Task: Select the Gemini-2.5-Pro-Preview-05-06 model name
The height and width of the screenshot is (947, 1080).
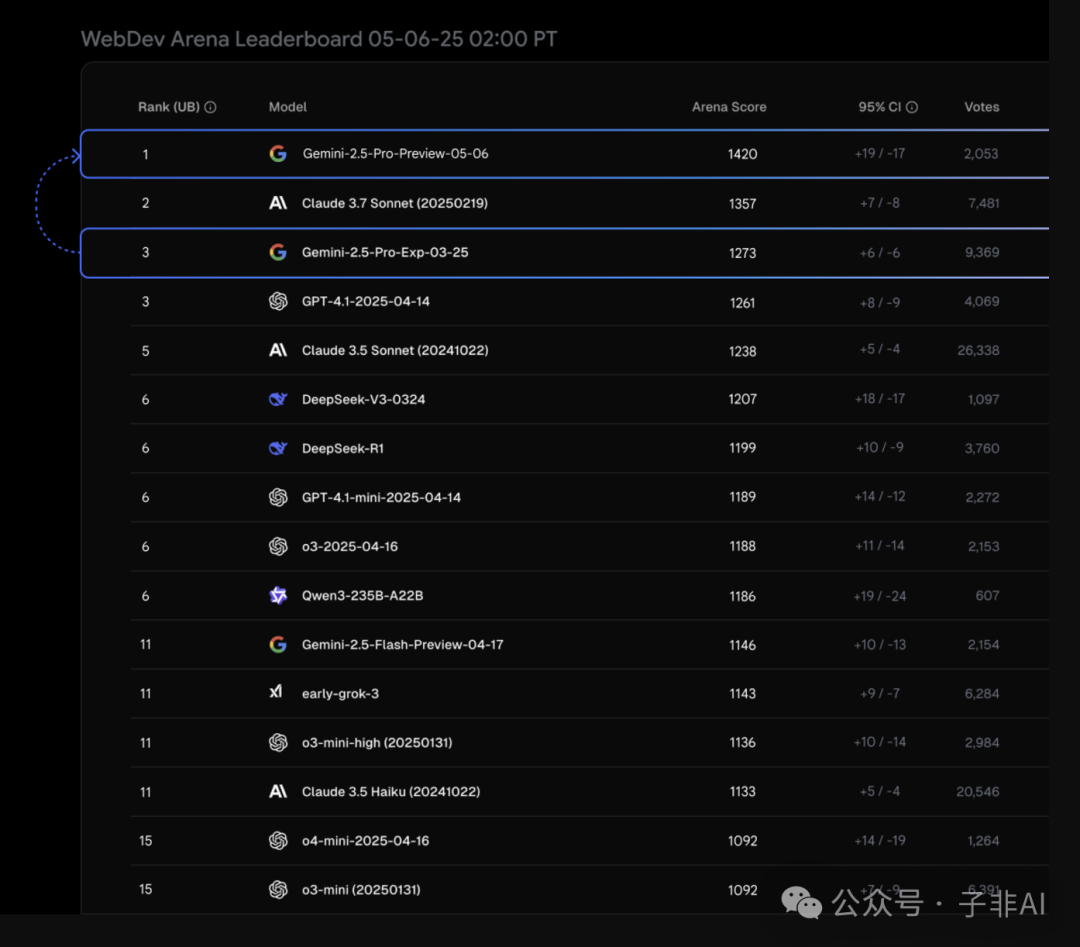Action: tap(395, 154)
